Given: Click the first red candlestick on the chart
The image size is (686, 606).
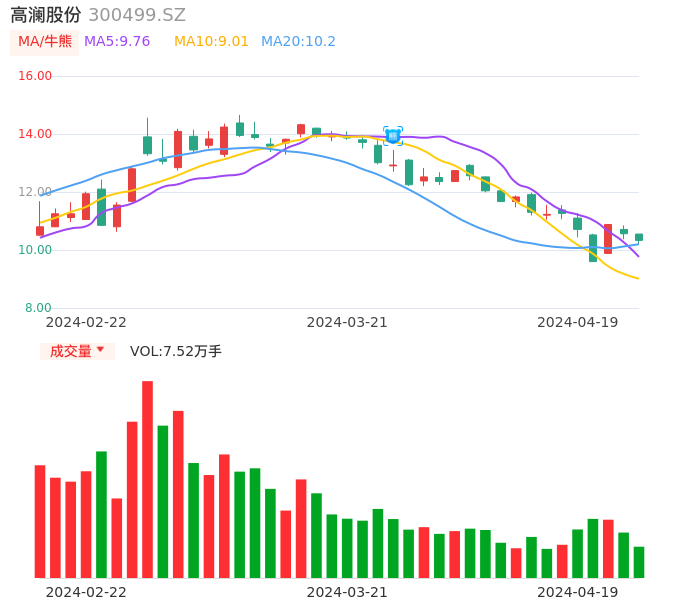Looking at the screenshot, I should [40, 231].
